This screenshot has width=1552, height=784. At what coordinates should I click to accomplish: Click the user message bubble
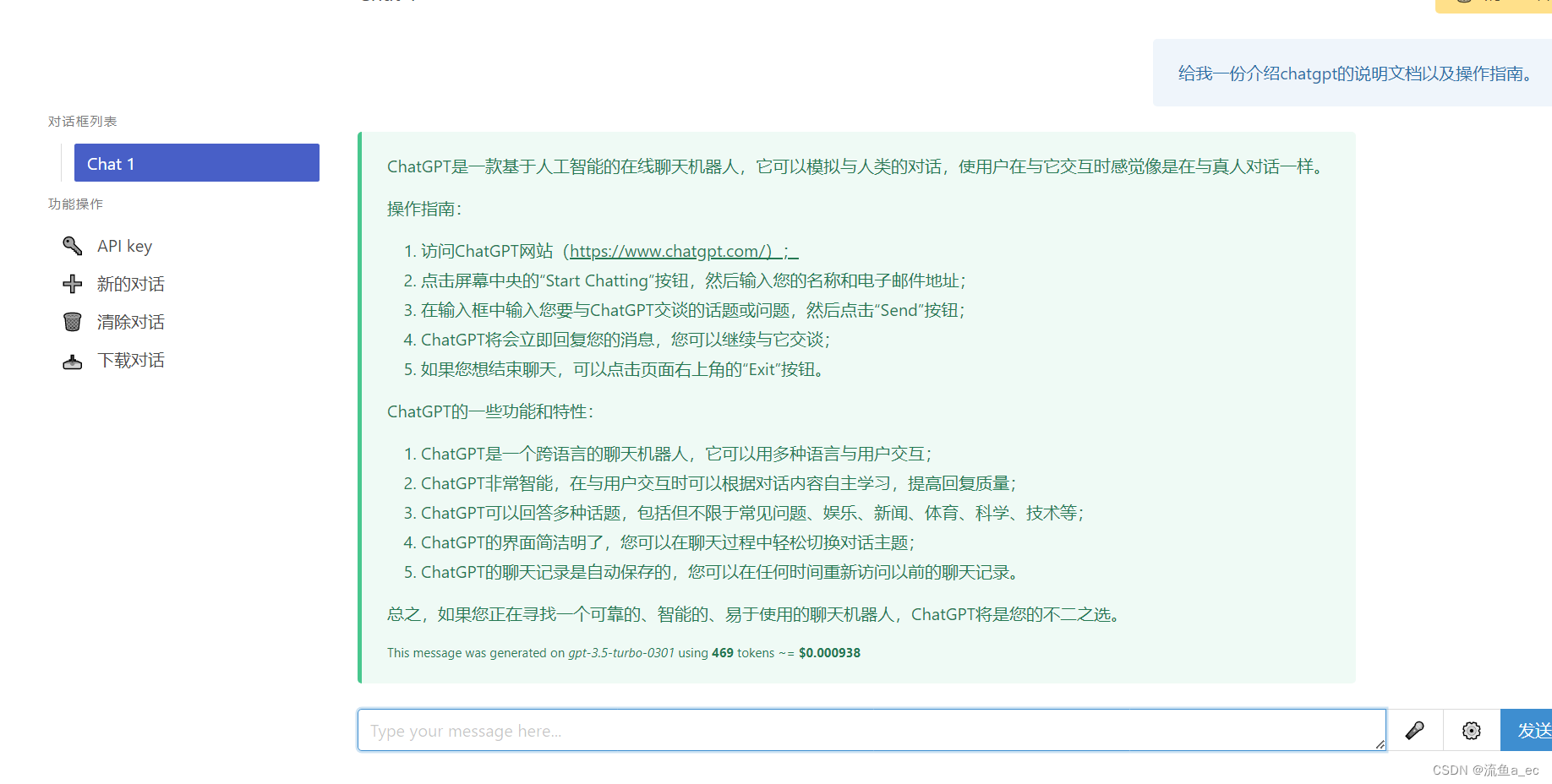coord(1353,73)
